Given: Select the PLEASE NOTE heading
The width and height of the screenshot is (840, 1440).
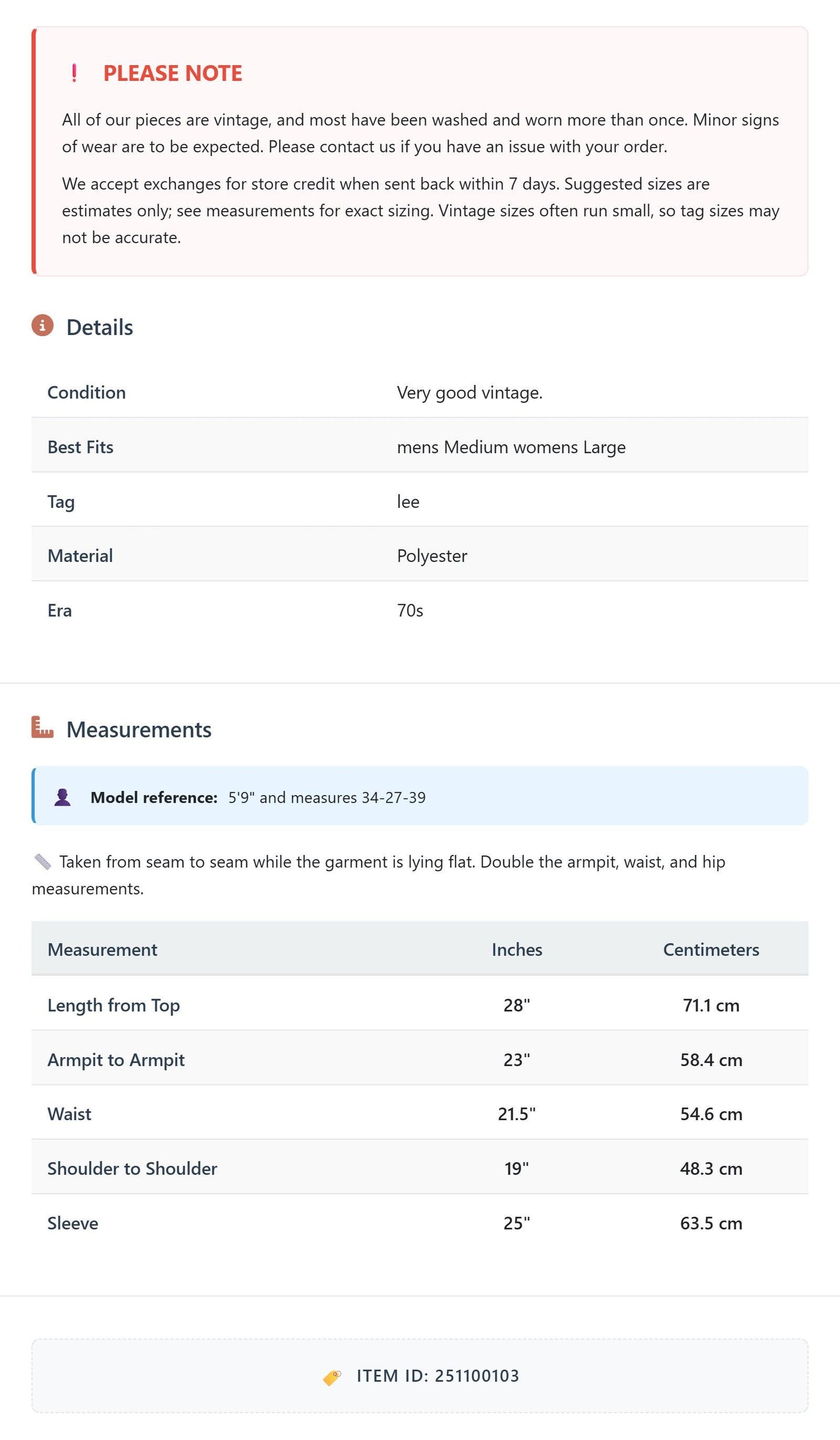Looking at the screenshot, I should pos(173,73).
